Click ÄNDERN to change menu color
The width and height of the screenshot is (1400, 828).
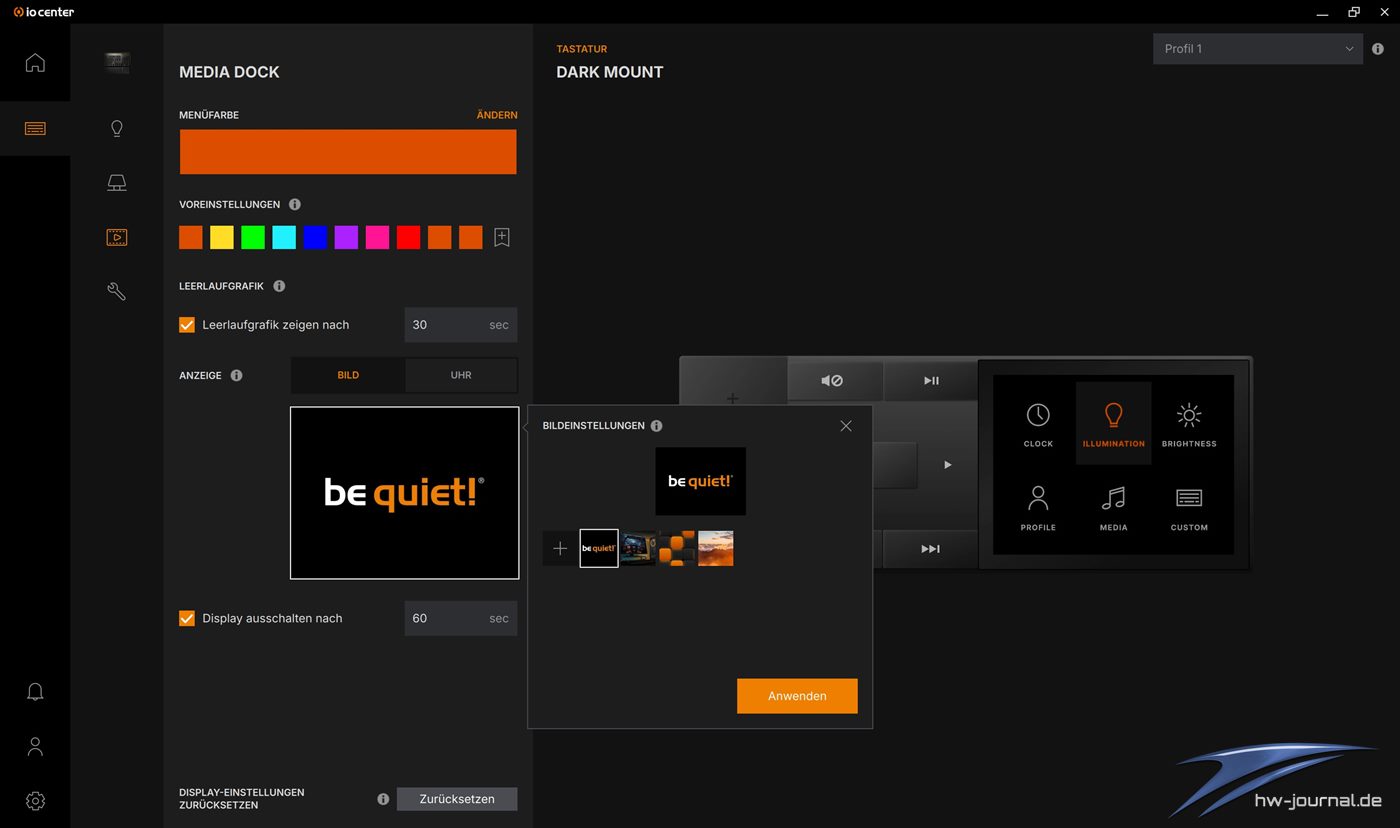point(497,115)
